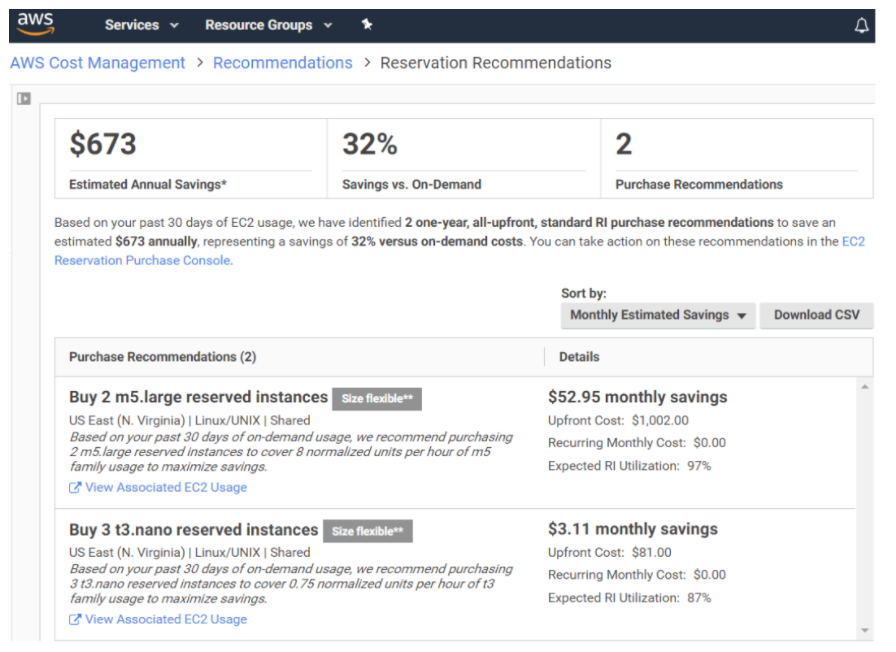View Associated EC2 Usage for m5.large
This screenshot has height=652, width=896.
(166, 487)
